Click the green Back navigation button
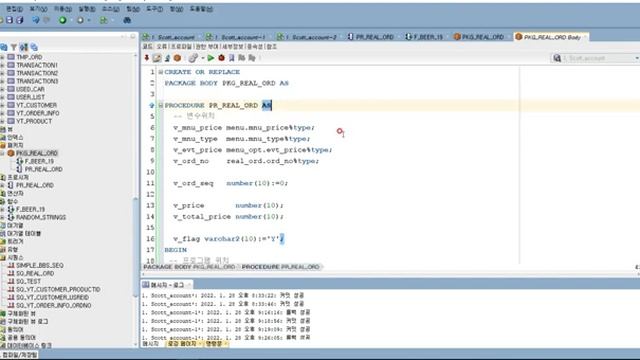The width and height of the screenshot is (640, 360). click(x=62, y=20)
